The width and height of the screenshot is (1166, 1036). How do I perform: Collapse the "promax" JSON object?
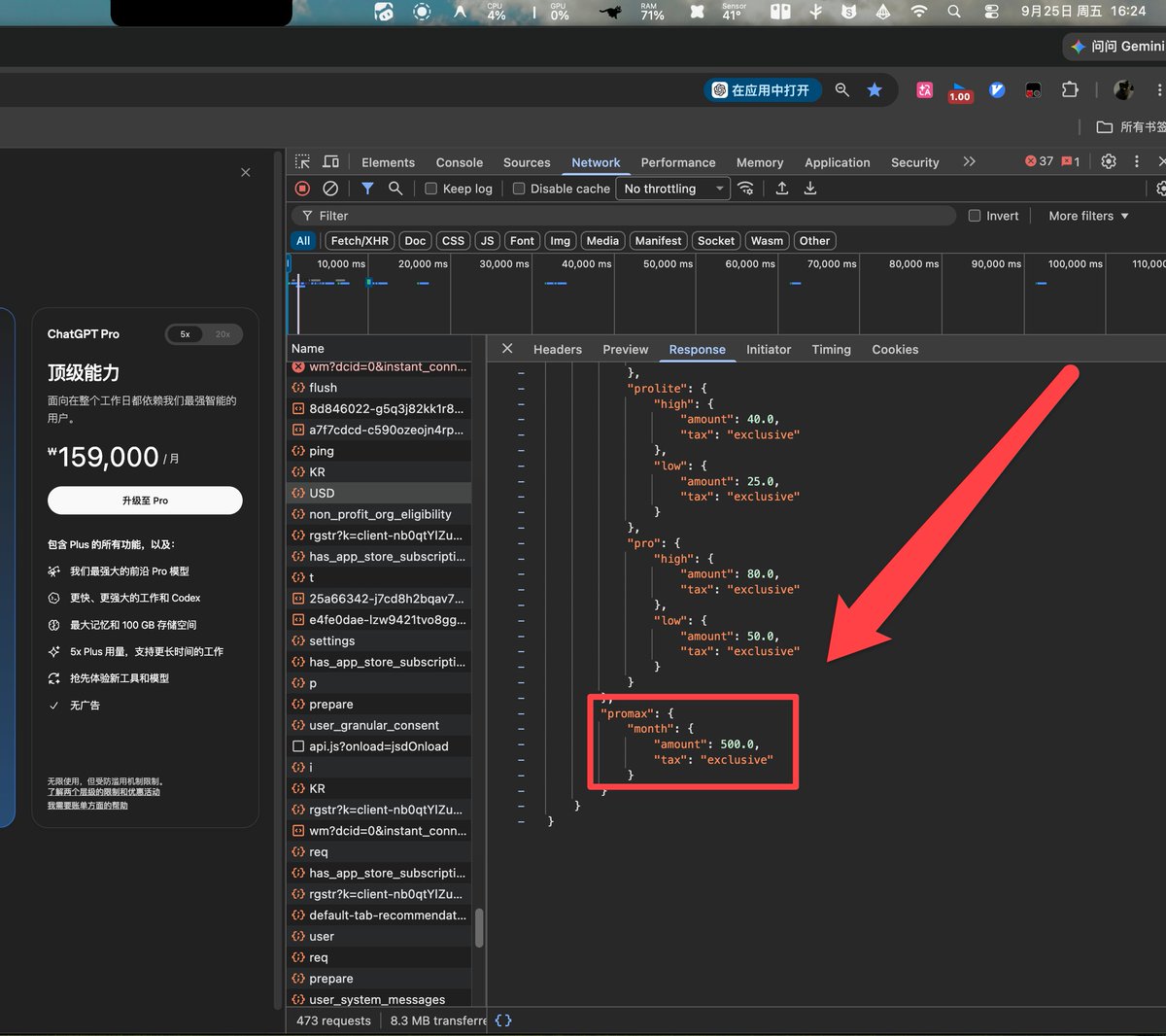[x=521, y=714]
